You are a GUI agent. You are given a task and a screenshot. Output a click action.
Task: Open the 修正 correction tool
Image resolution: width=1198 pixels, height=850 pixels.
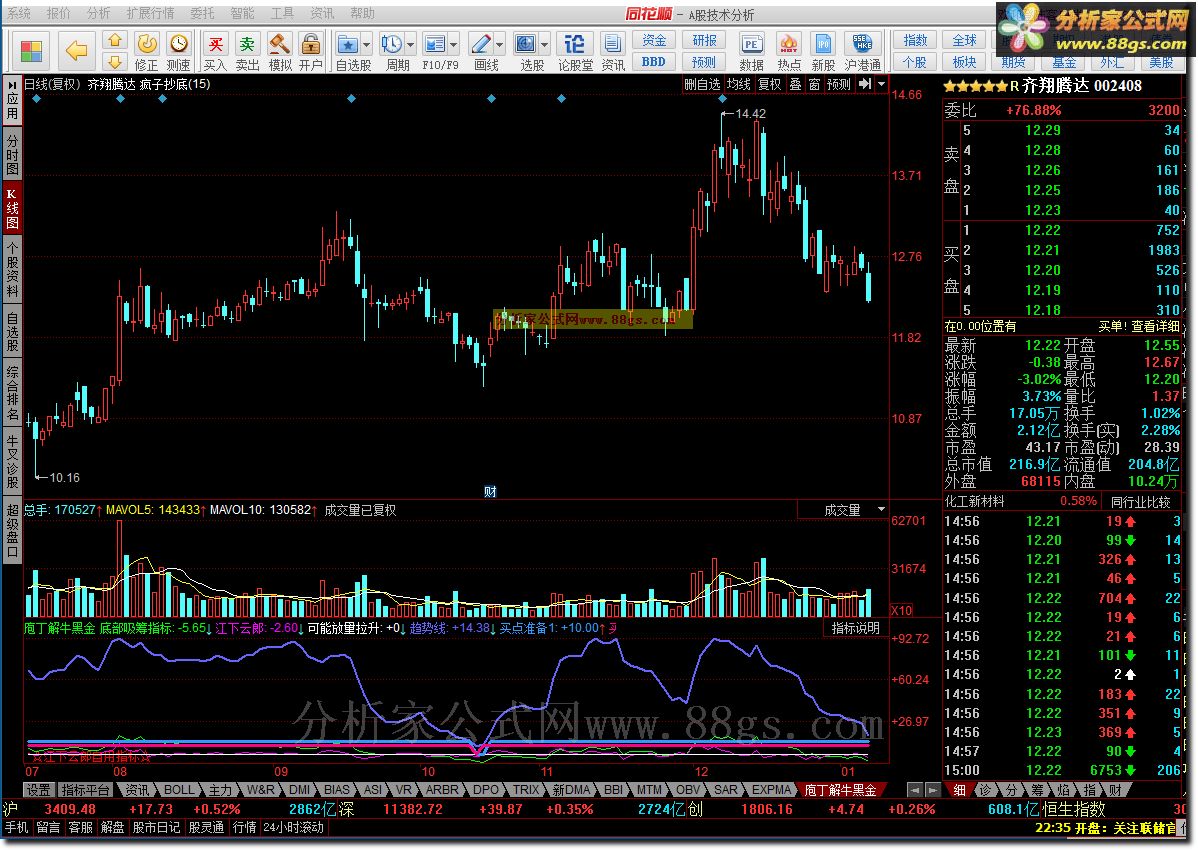click(x=146, y=52)
